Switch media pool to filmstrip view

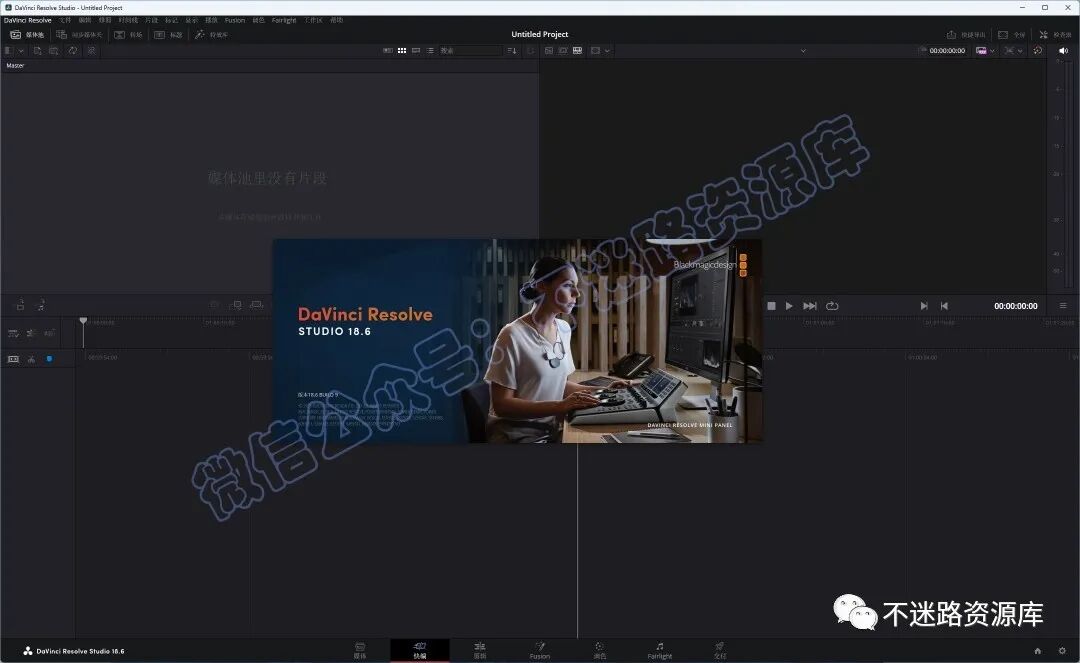click(416, 51)
